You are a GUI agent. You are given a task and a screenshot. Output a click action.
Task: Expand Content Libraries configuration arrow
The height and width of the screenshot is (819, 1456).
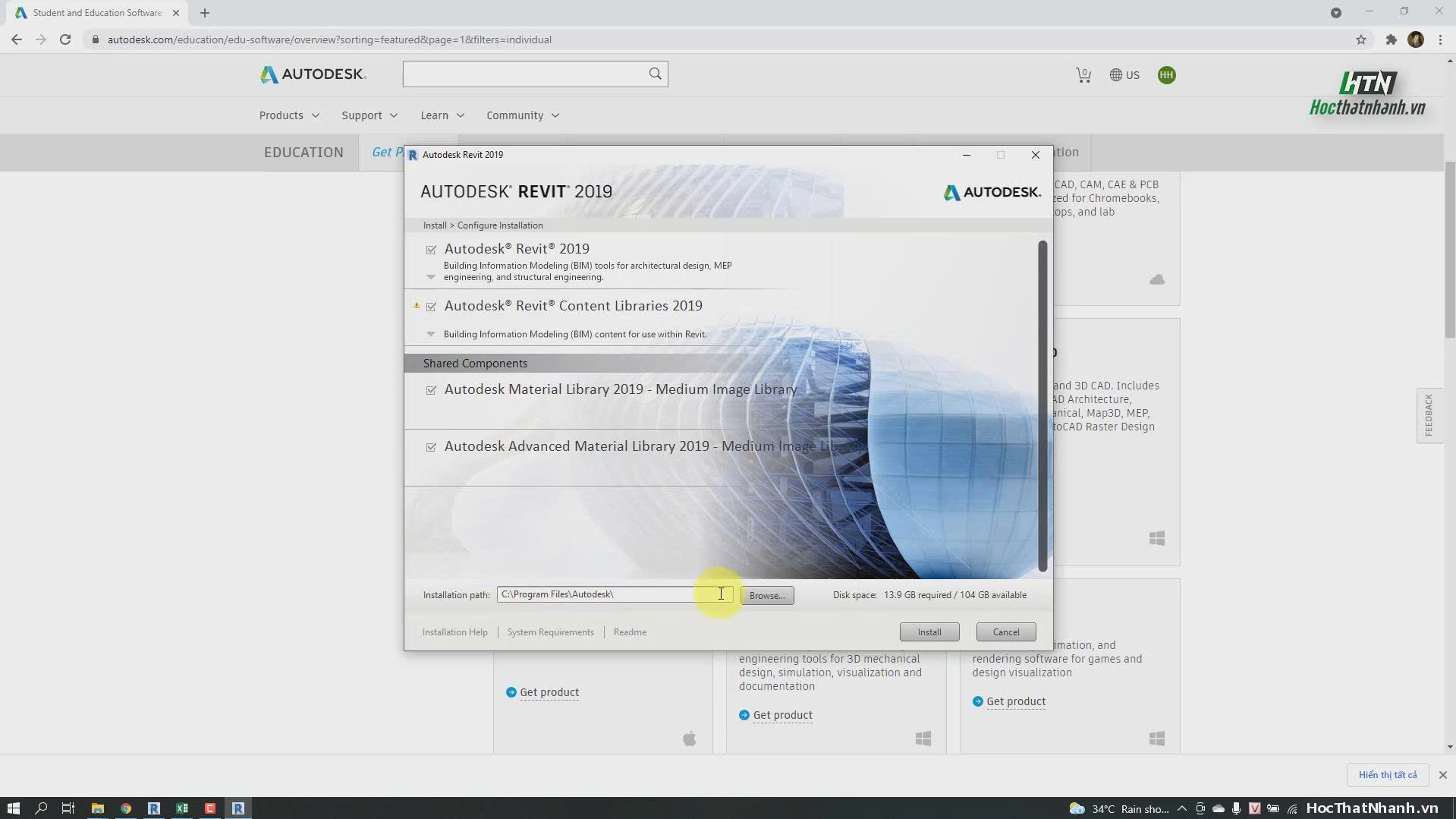[431, 334]
